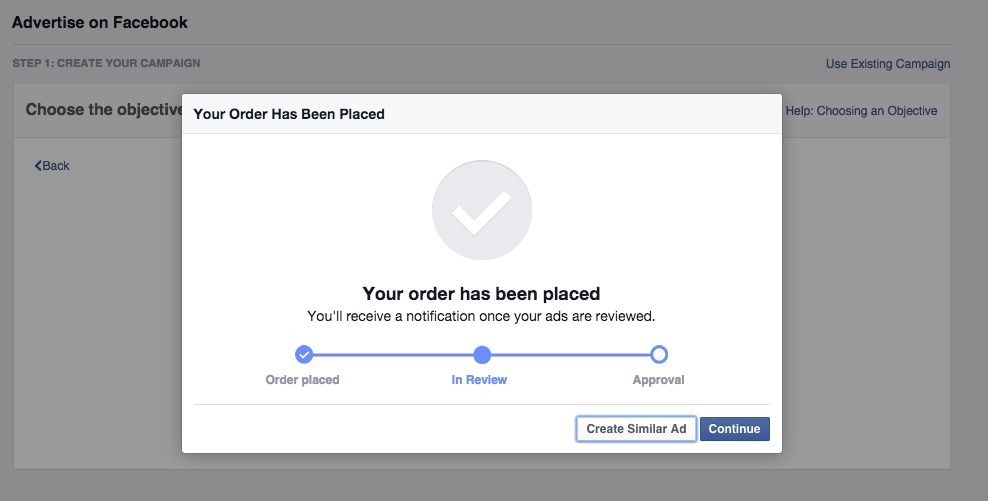Screen dimensions: 988x501
Task: Click the dialog title Your Order Has Been Placed
Action: coord(289,114)
